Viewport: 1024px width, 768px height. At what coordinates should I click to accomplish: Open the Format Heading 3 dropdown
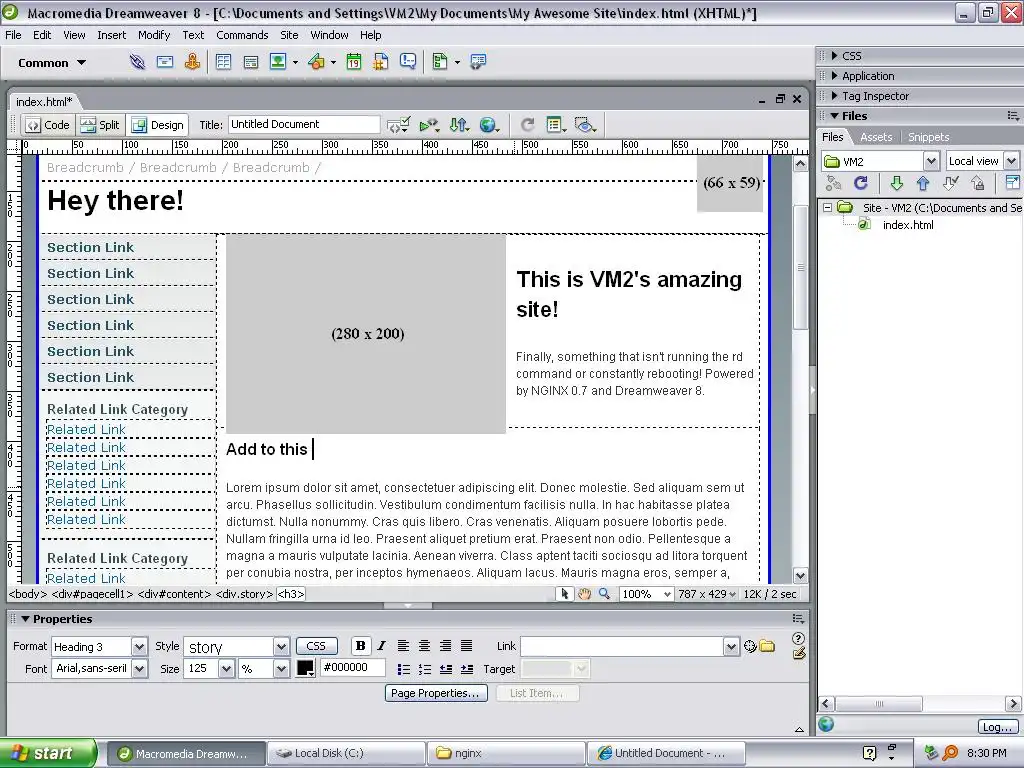[x=139, y=647]
